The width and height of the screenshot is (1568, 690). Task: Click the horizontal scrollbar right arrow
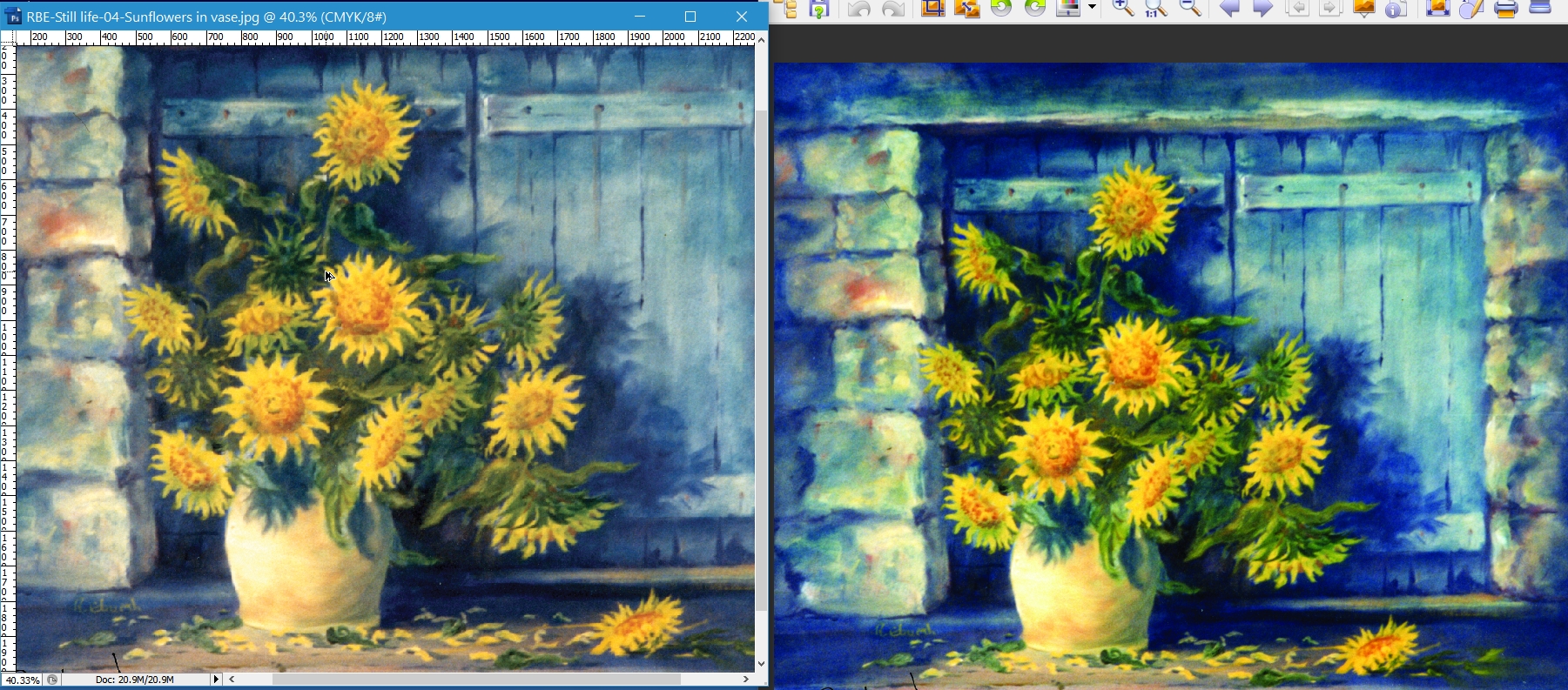746,679
